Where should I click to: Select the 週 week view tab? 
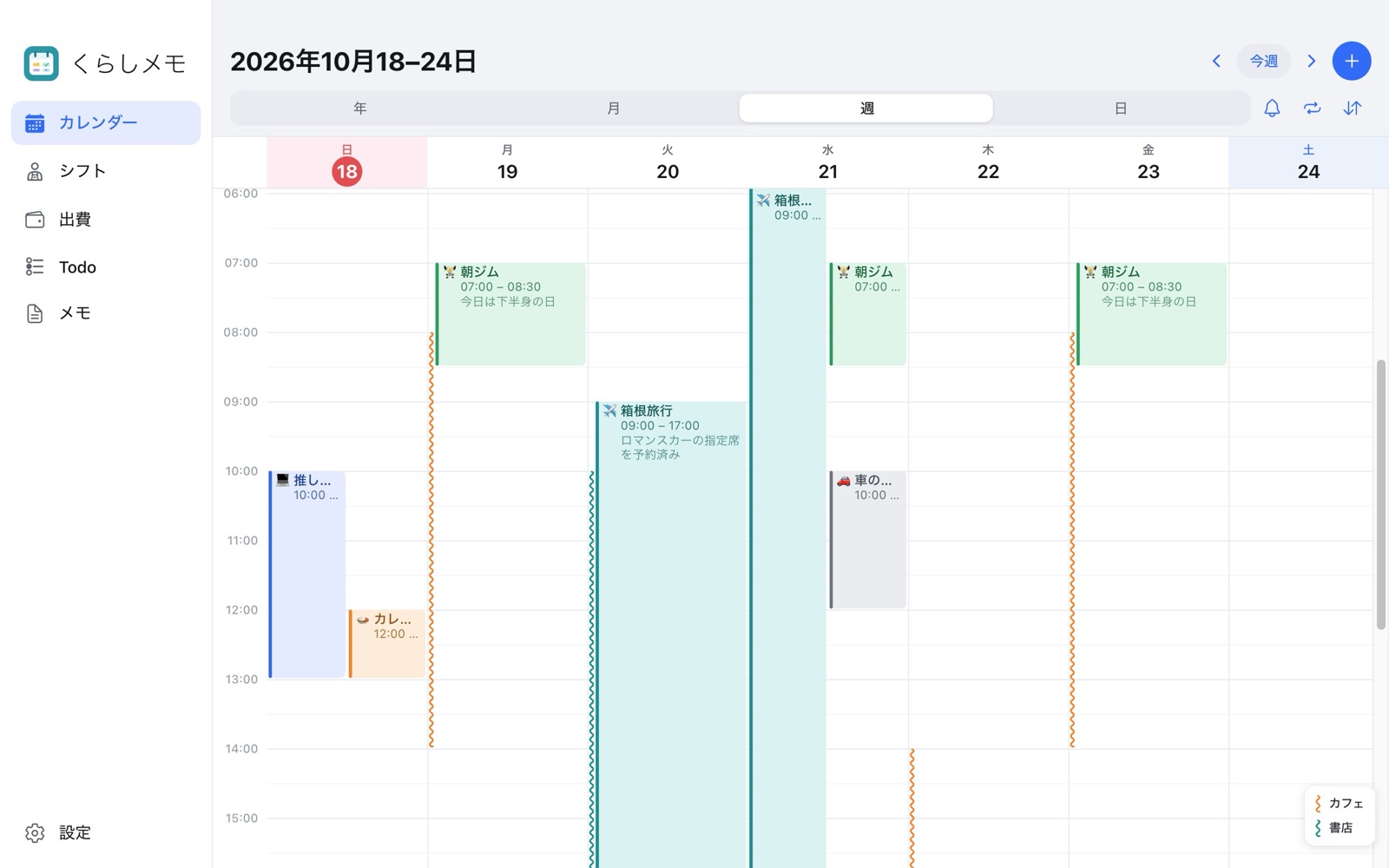coord(866,108)
